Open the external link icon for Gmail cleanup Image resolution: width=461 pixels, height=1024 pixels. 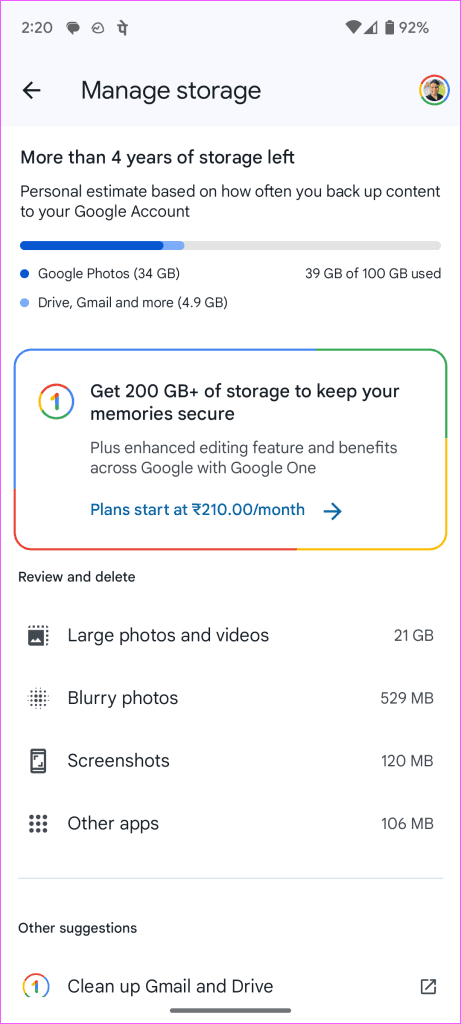428,986
